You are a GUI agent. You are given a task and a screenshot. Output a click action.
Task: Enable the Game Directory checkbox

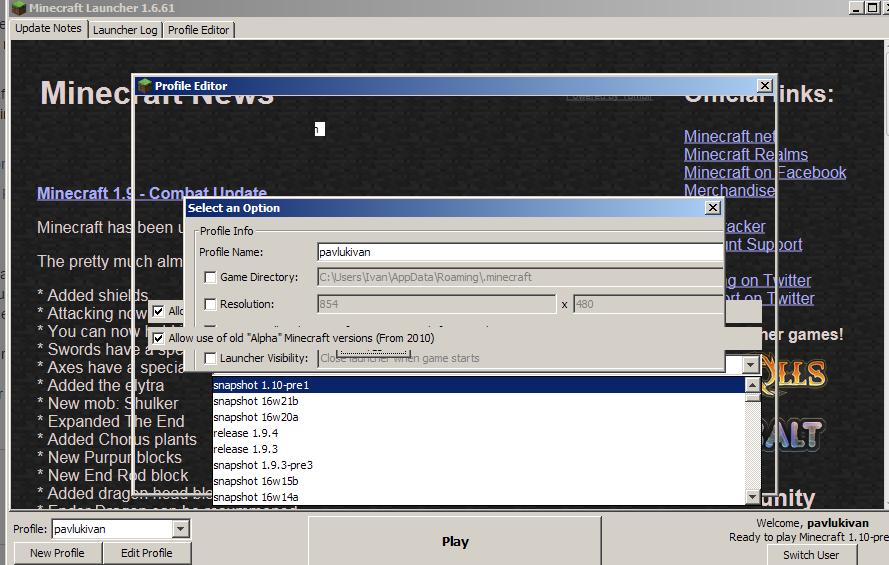pyautogui.click(x=210, y=277)
